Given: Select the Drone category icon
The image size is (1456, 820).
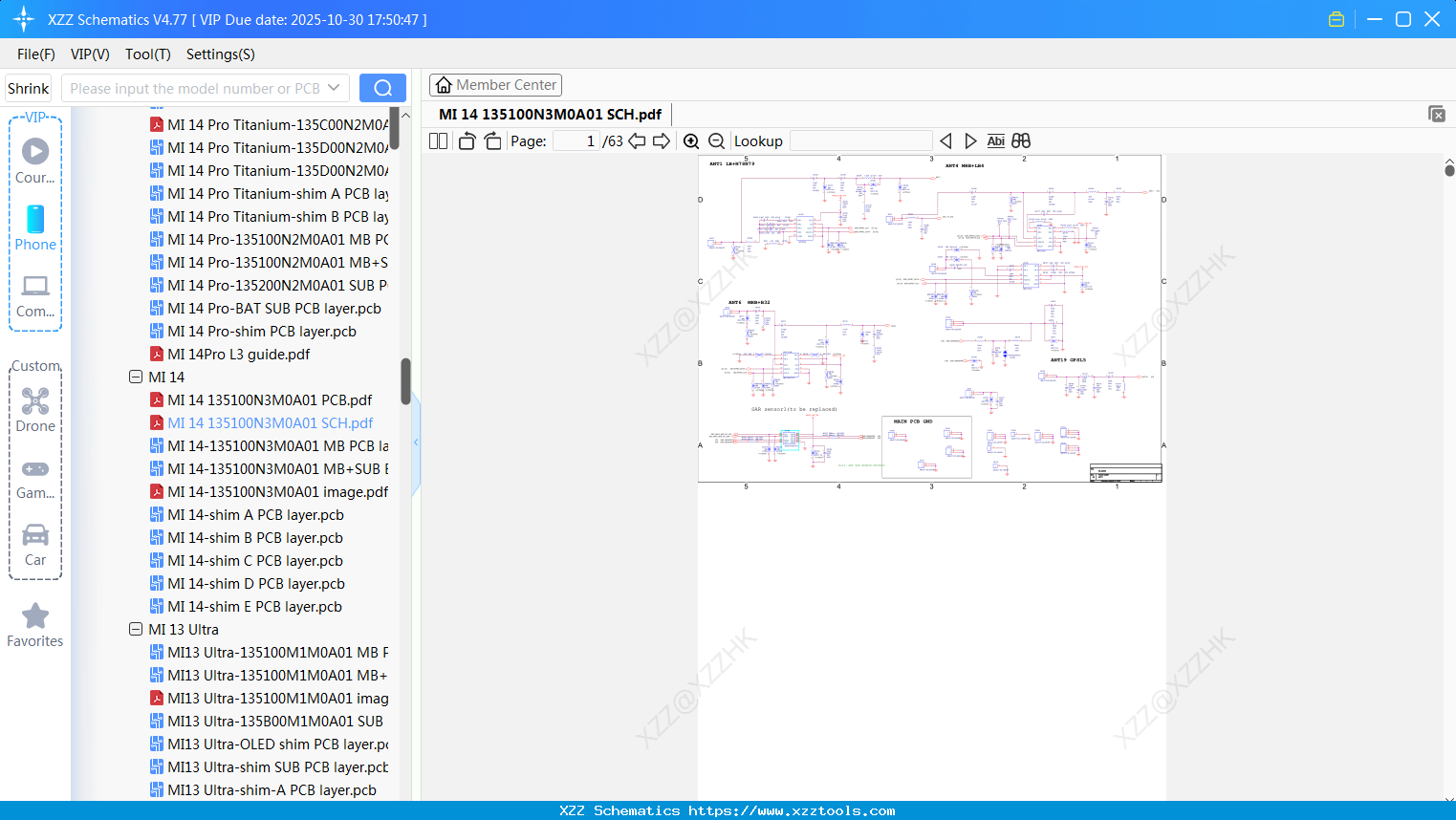Looking at the screenshot, I should (35, 410).
